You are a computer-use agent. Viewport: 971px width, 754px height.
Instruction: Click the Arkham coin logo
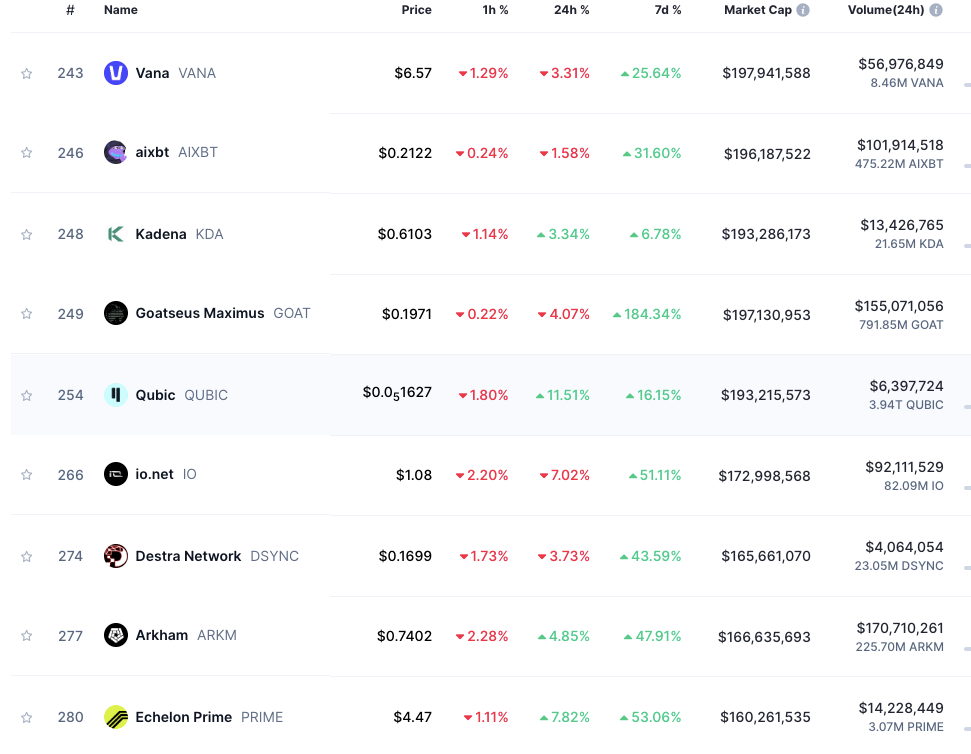tap(114, 635)
